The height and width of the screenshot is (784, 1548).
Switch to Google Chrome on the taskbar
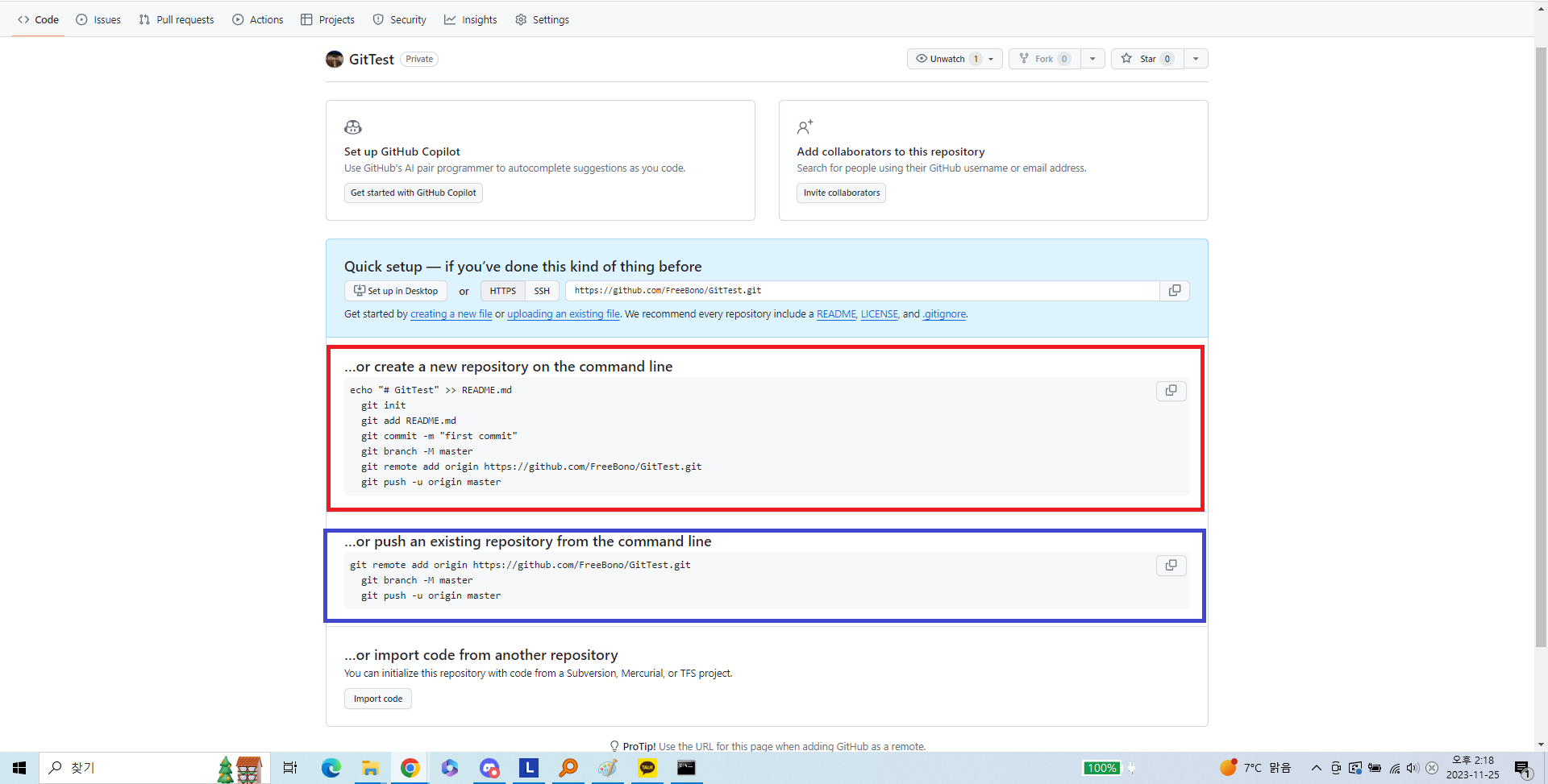click(x=410, y=768)
